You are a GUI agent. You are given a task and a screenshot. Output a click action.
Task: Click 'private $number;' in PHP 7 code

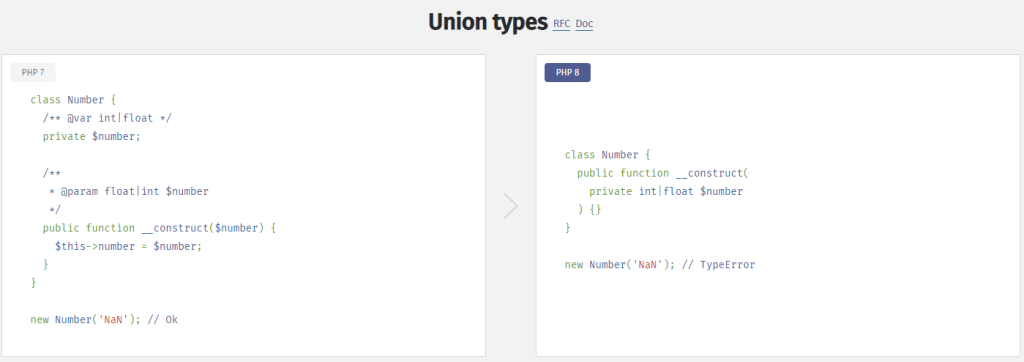tap(91, 137)
